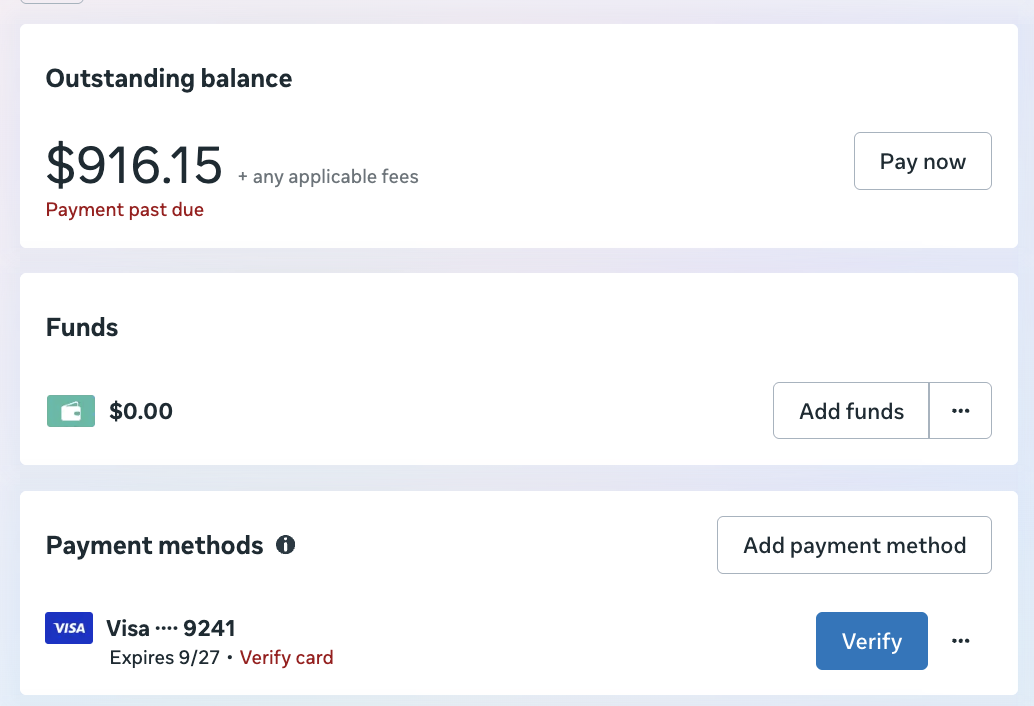This screenshot has width=1034, height=706.
Task: Click the Outstanding balance heading
Action: (168, 78)
